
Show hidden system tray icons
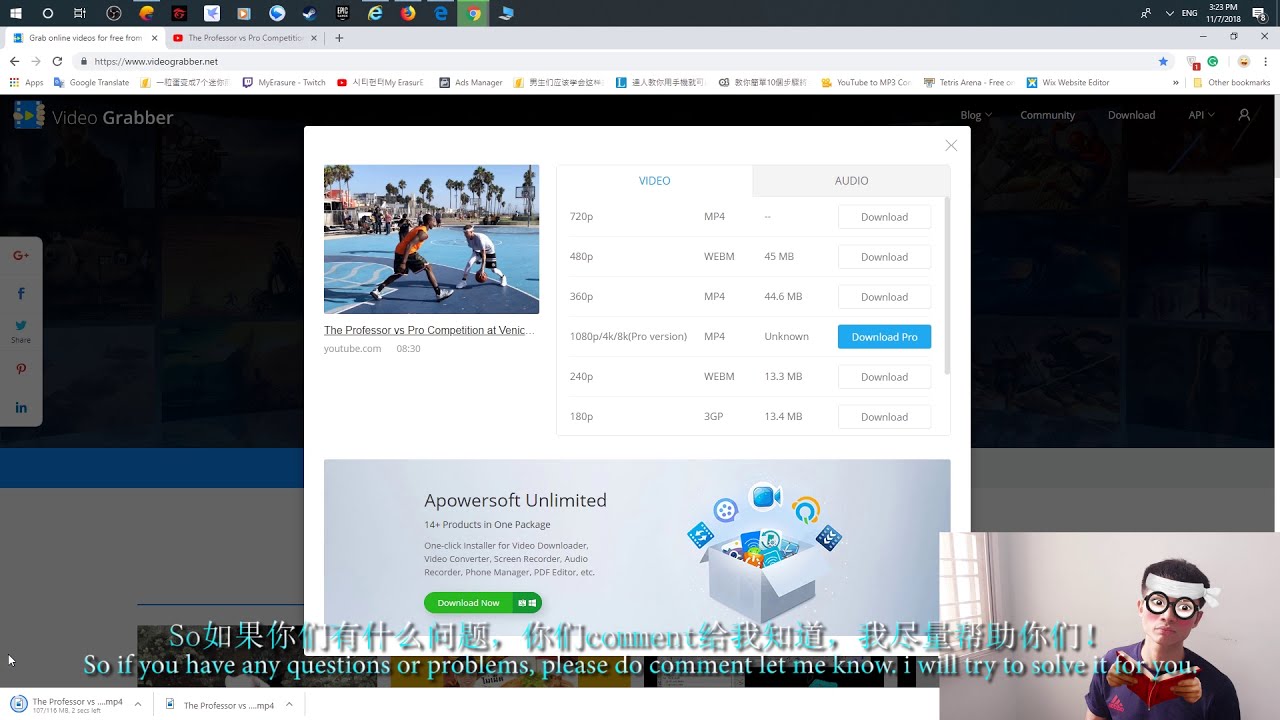coord(1169,13)
